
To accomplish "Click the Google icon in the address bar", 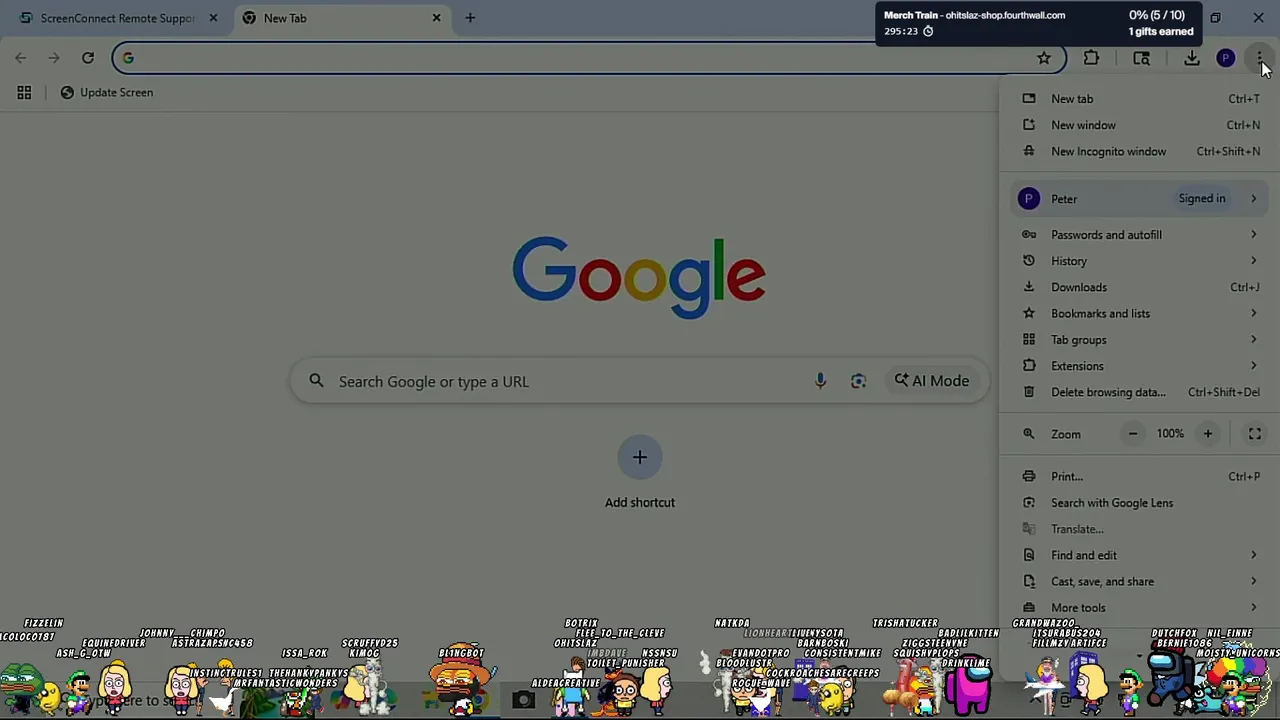I will point(128,58).
